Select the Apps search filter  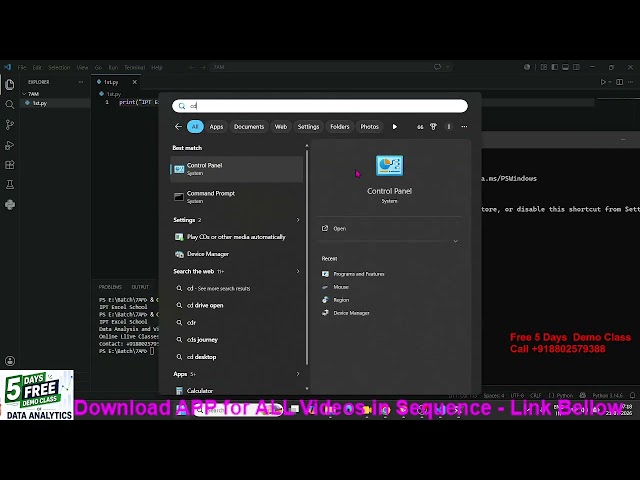click(216, 127)
